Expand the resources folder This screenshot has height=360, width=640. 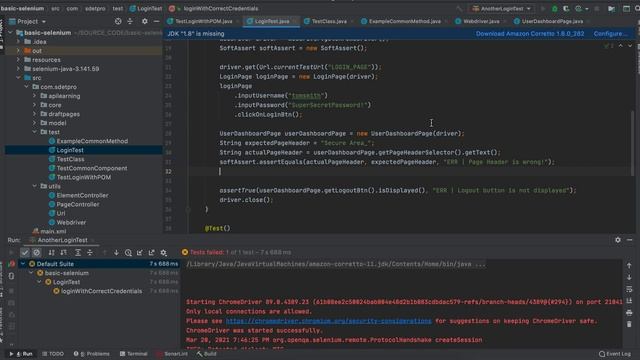[x=18, y=60]
